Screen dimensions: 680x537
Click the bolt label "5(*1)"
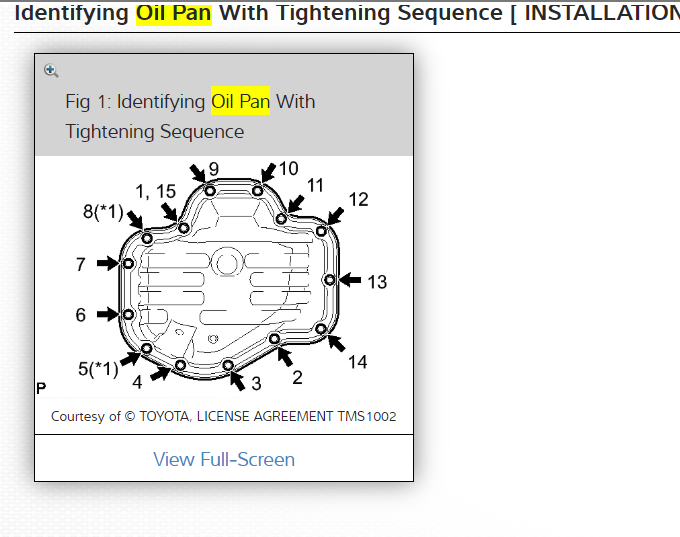coord(98,368)
